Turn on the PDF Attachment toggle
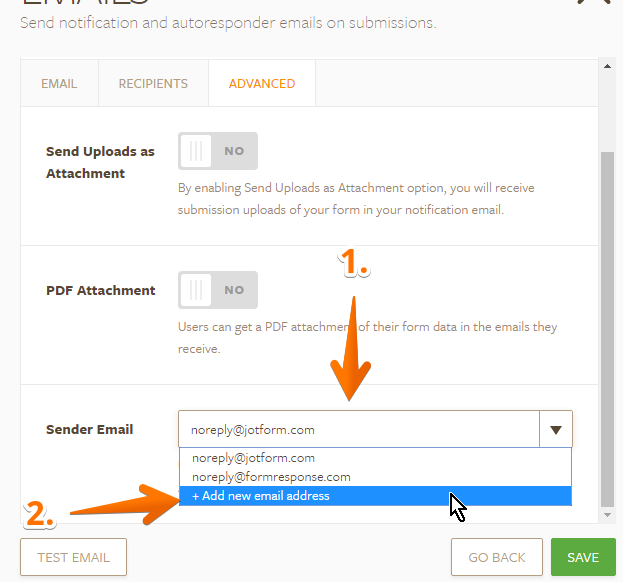 (218, 290)
